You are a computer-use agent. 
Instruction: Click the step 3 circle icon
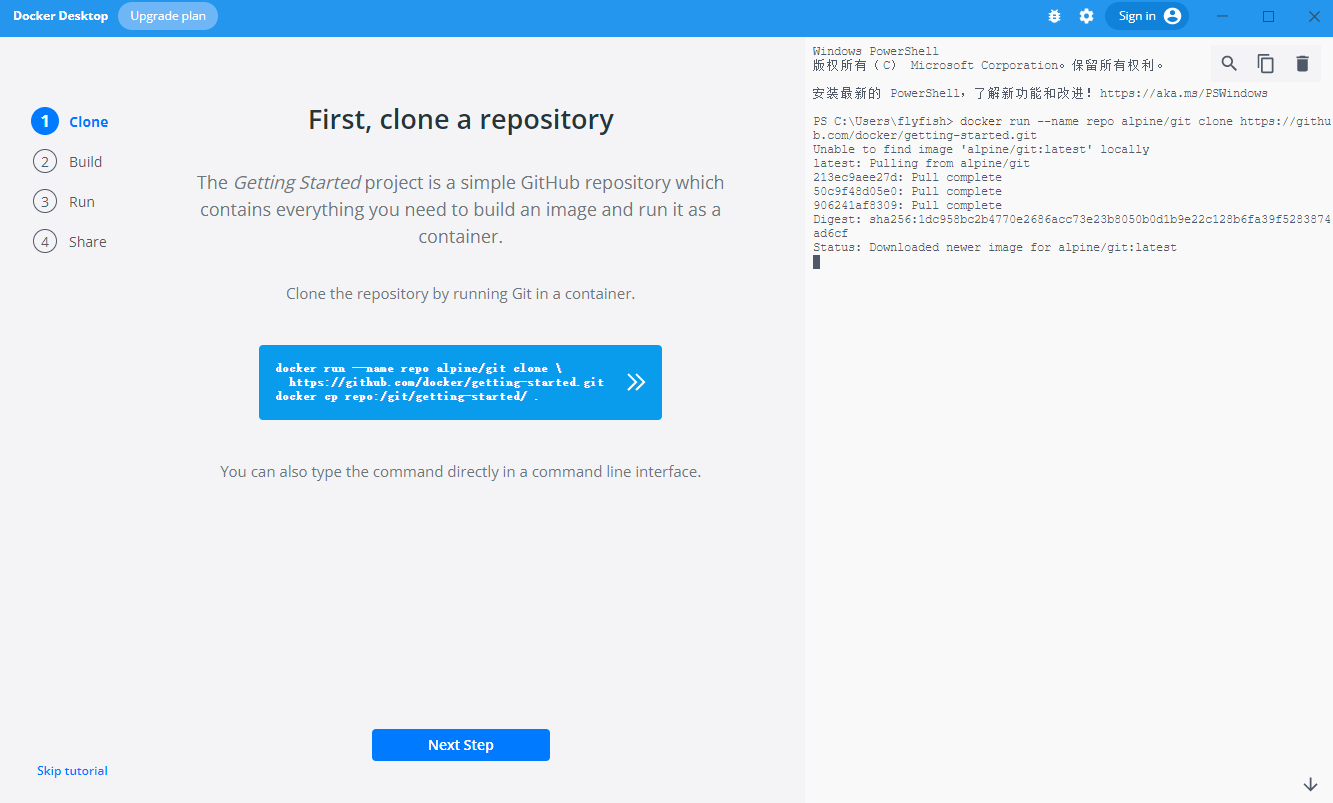coord(45,202)
